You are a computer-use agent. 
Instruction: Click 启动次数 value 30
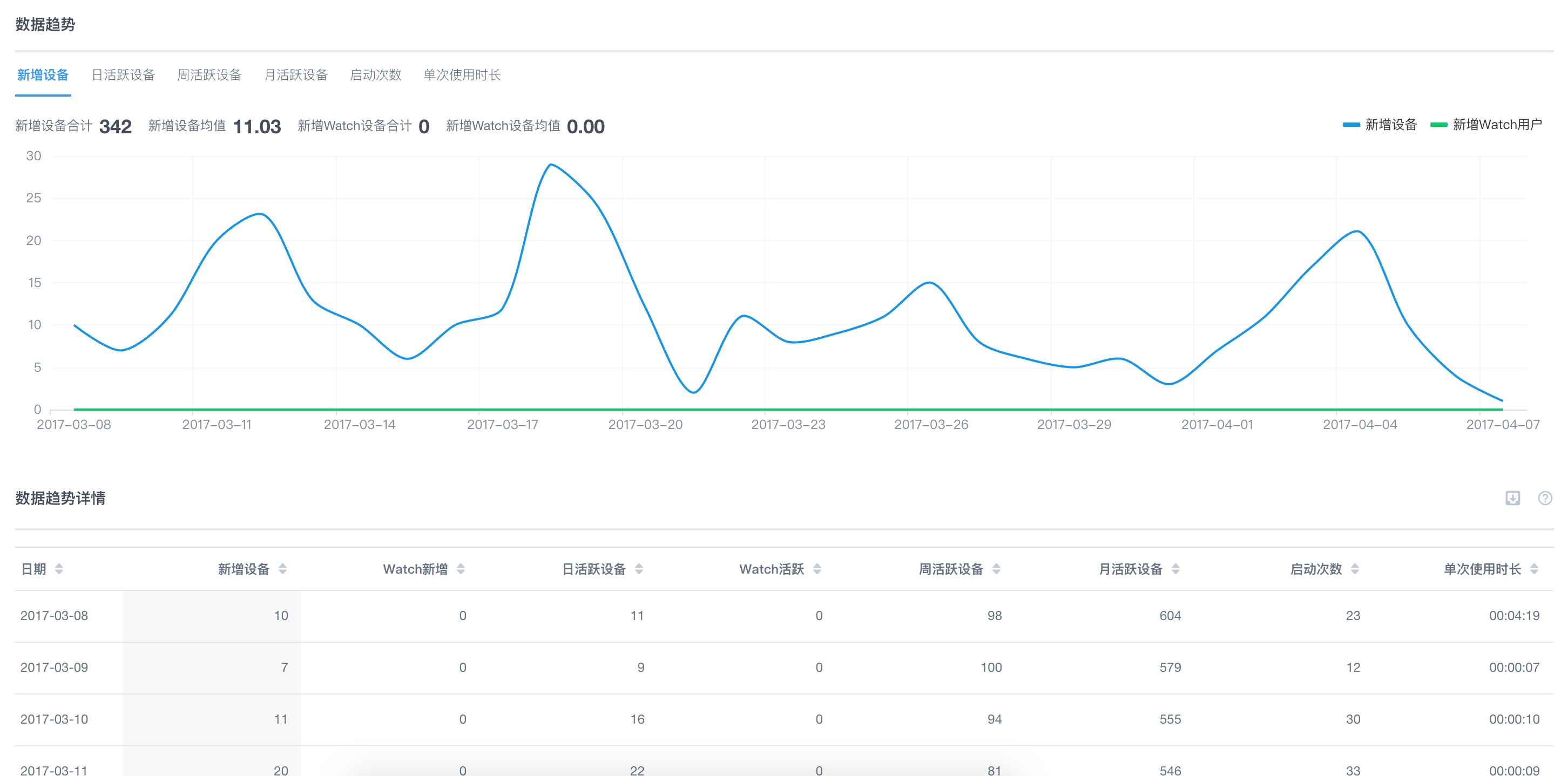1353,719
